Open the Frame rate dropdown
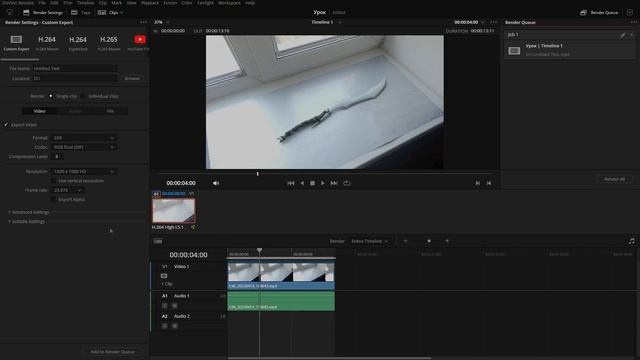Image resolution: width=640 pixels, height=360 pixels. point(67,190)
